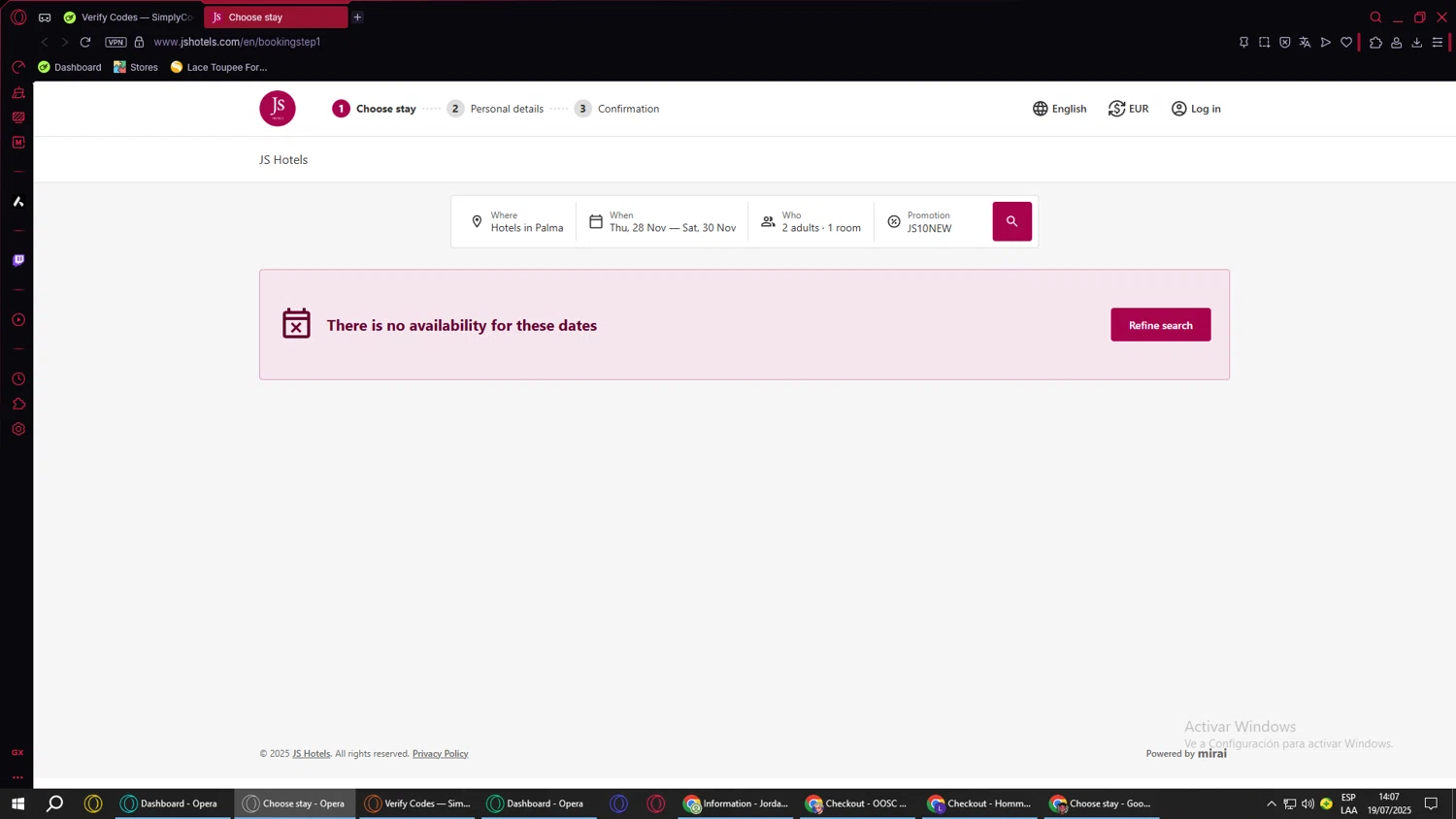The height and width of the screenshot is (819, 1456).
Task: Open Windows taskbar search
Action: [55, 803]
